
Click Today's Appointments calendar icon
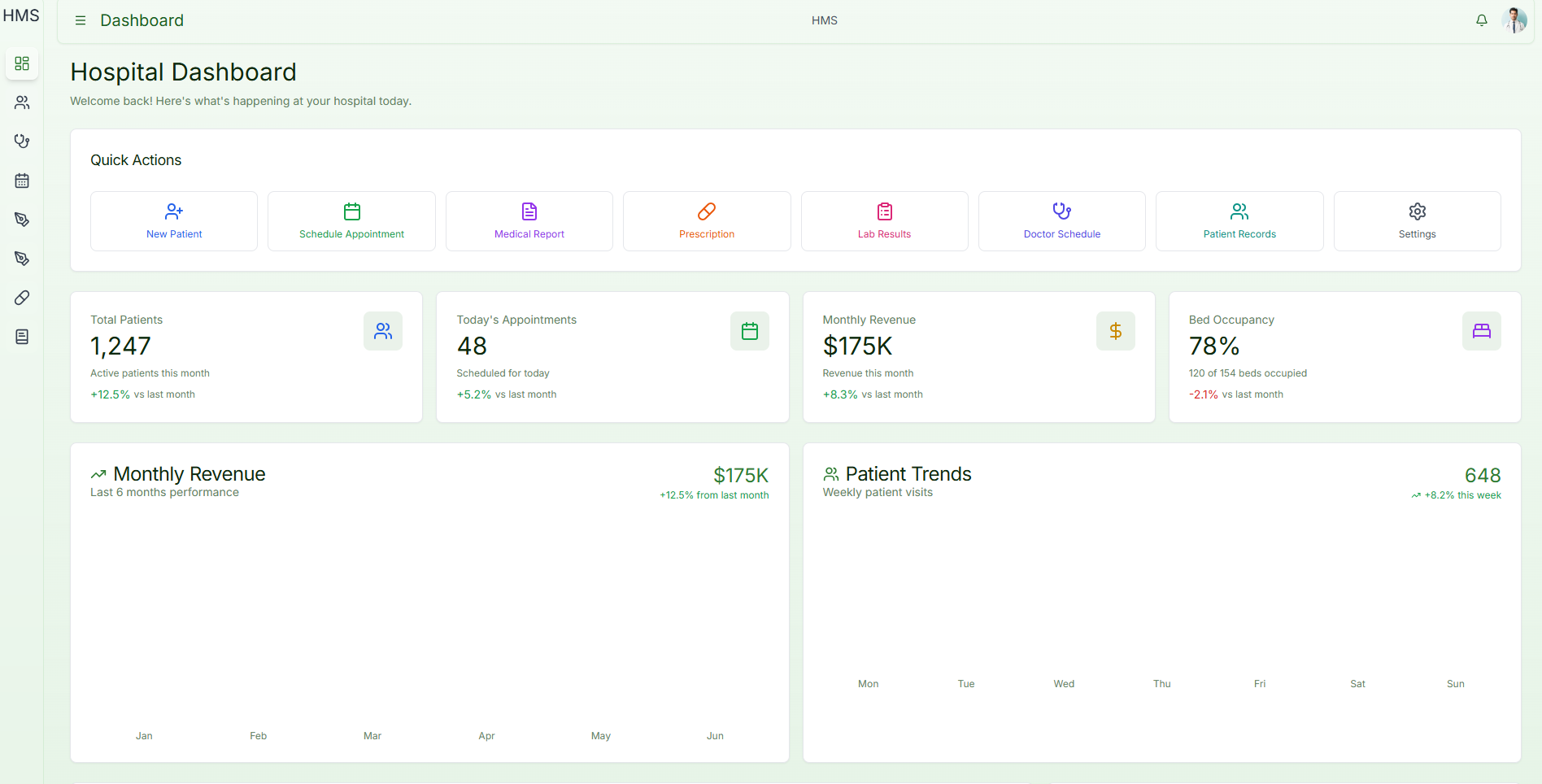coord(750,331)
